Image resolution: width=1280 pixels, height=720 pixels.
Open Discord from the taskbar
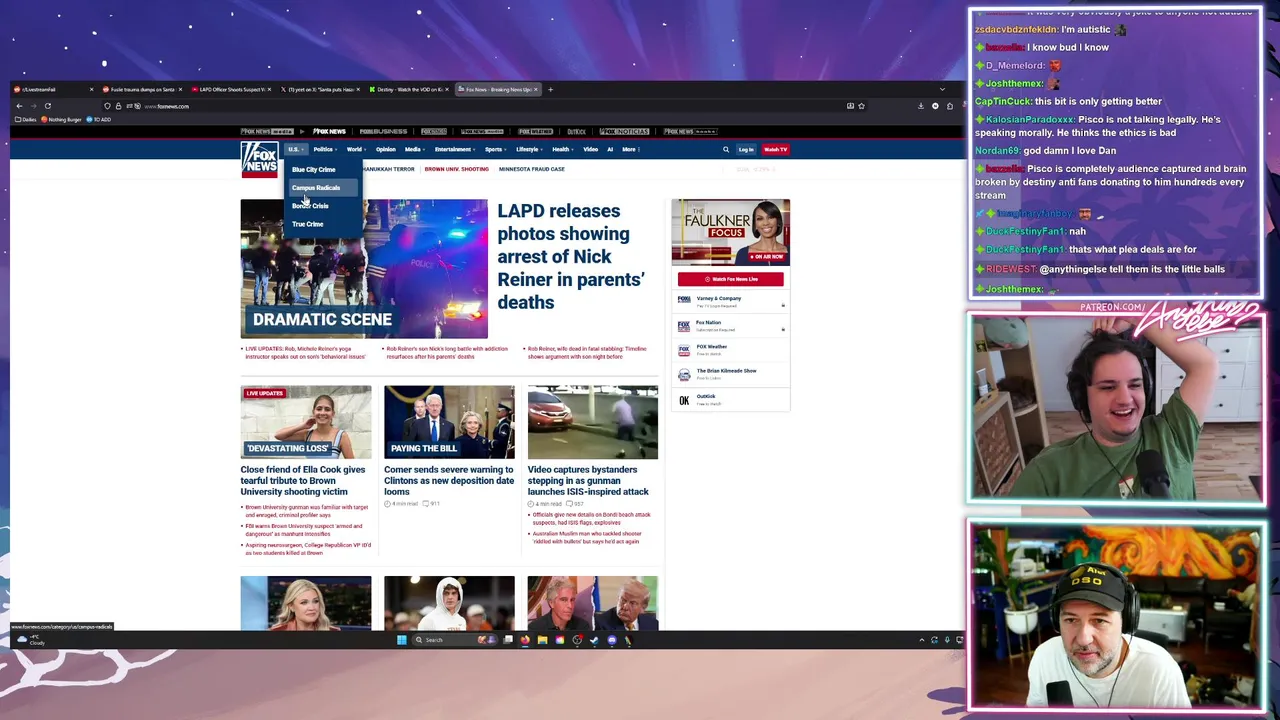pyautogui.click(x=612, y=640)
